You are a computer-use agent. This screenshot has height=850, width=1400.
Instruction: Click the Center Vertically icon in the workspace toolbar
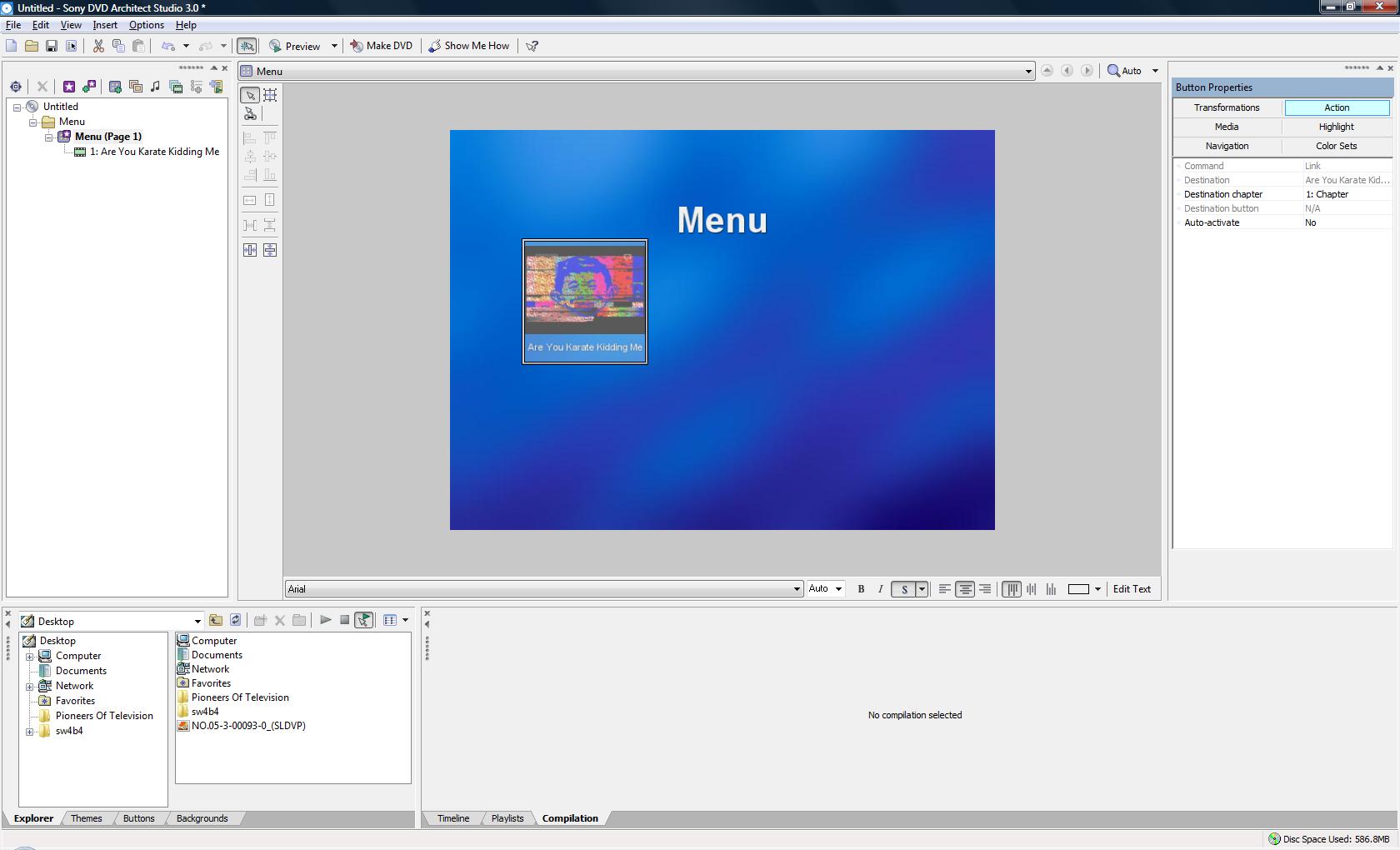(270, 250)
